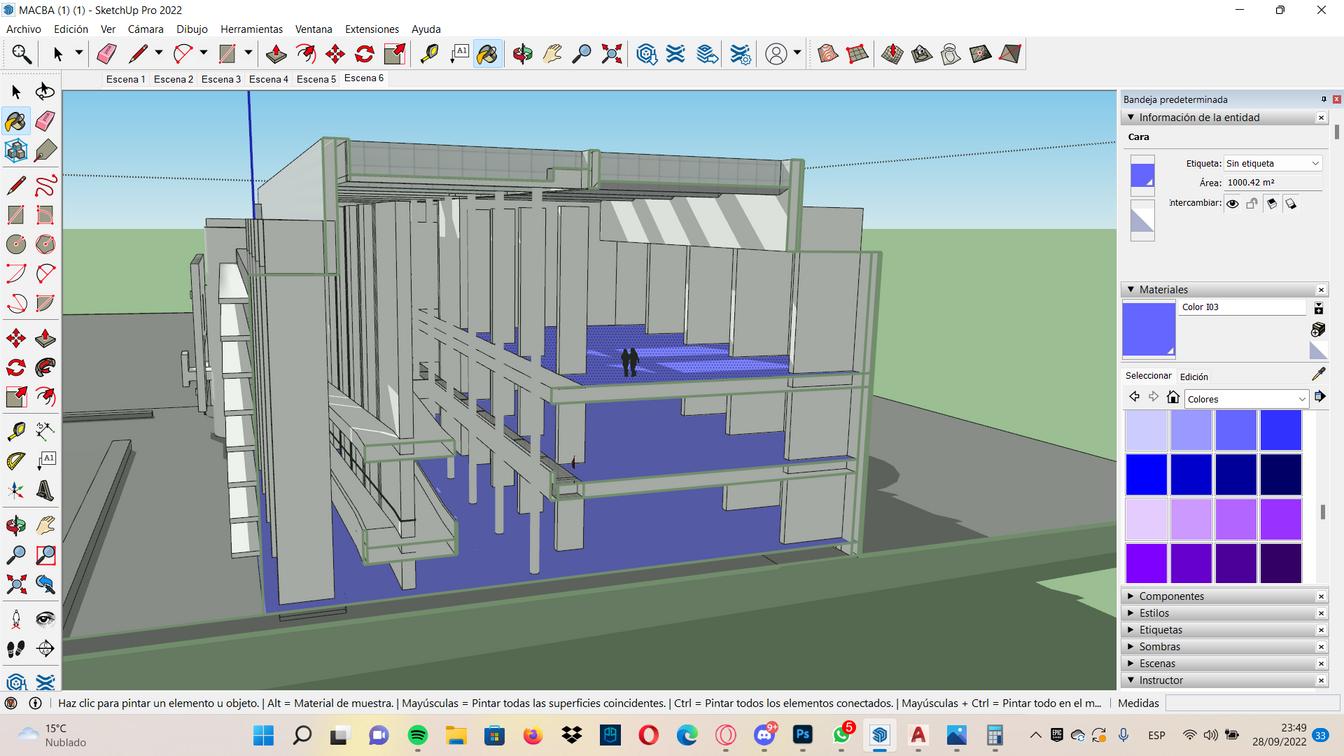Screen dimensions: 1344x756
Task: Open the Colores material library dropdown
Action: (1246, 399)
